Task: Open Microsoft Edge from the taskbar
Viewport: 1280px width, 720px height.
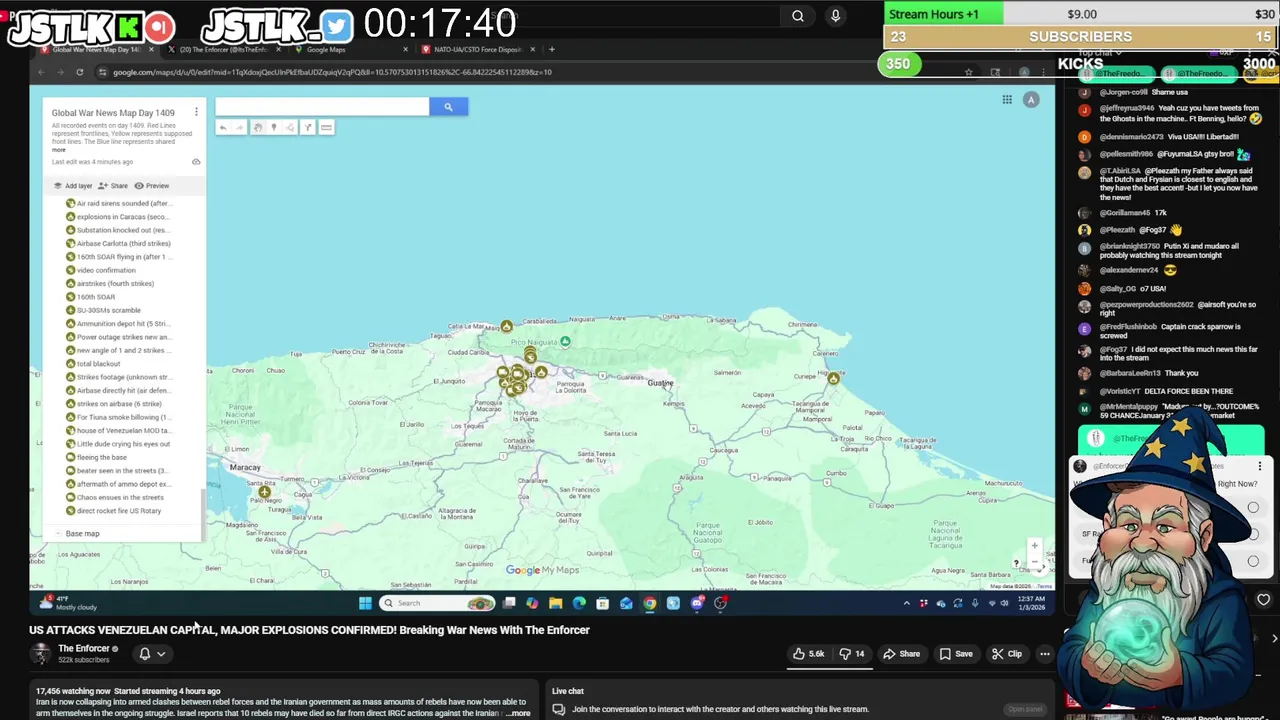Action: (579, 603)
